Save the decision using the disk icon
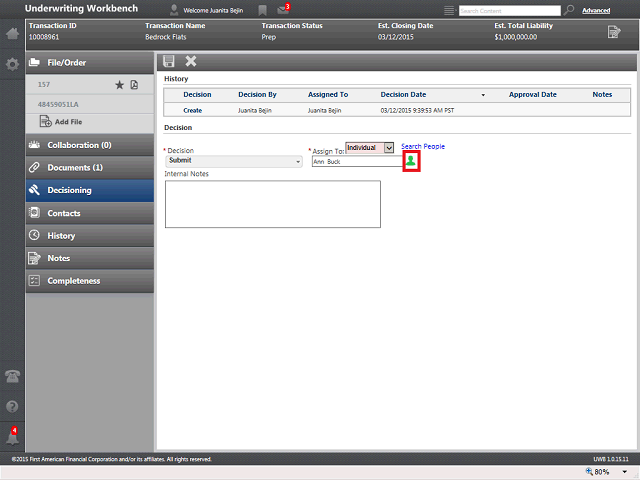Screen dimensions: 640x480 [x=169, y=61]
